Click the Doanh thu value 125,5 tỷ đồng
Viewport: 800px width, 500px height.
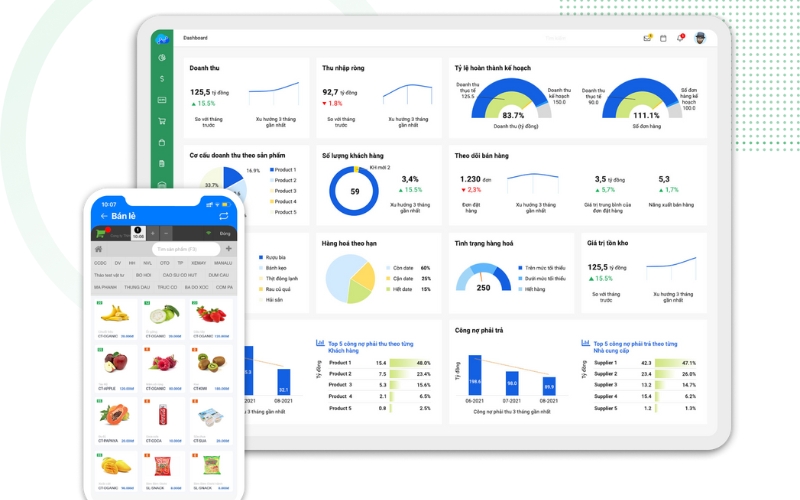point(209,92)
